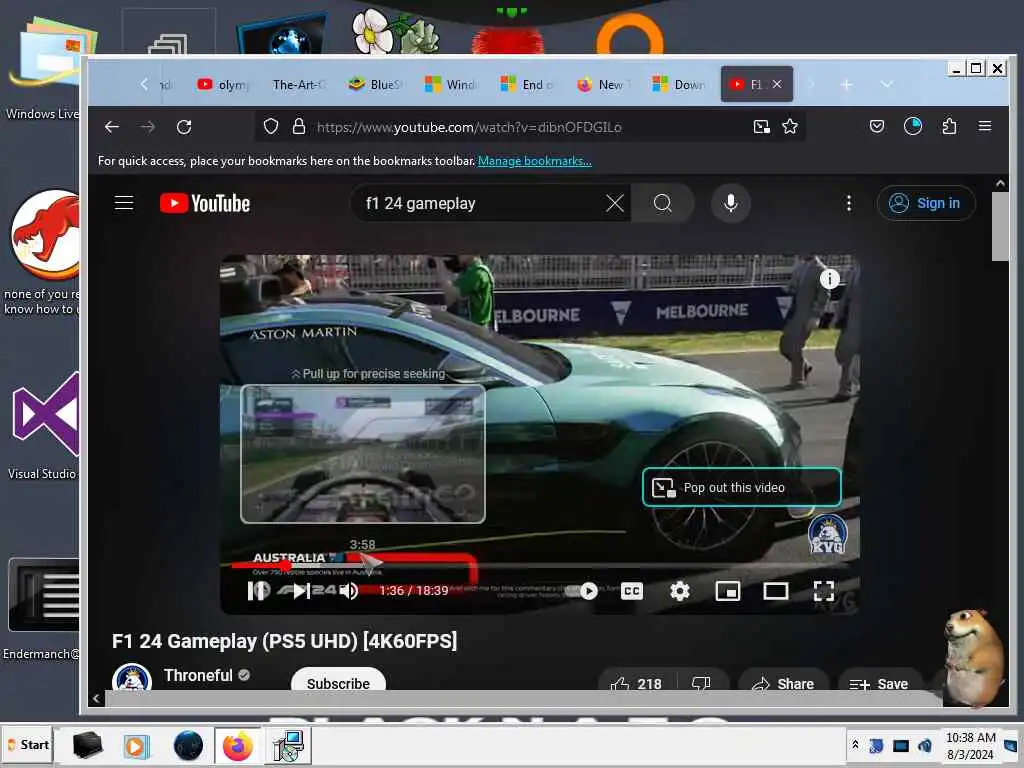Switch to The-Art tab
This screenshot has height=768, width=1024.
[298, 84]
